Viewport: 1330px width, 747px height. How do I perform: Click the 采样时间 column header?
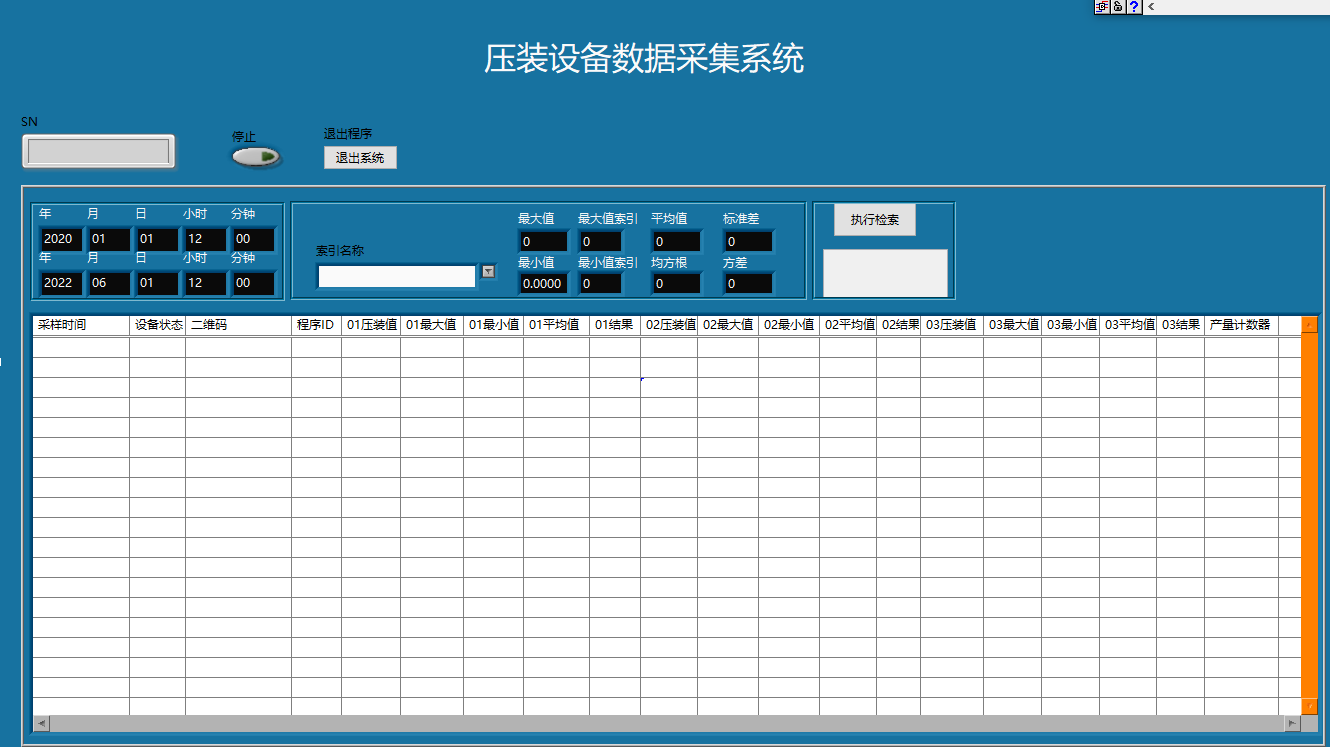[81, 325]
